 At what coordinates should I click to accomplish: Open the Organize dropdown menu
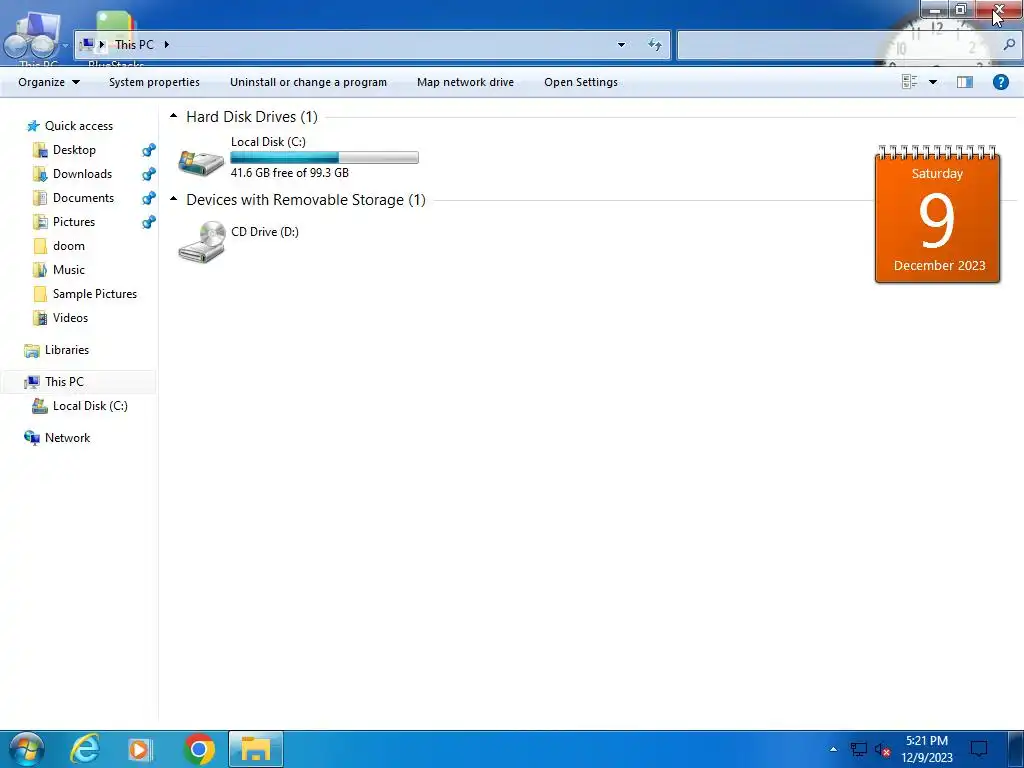49,82
